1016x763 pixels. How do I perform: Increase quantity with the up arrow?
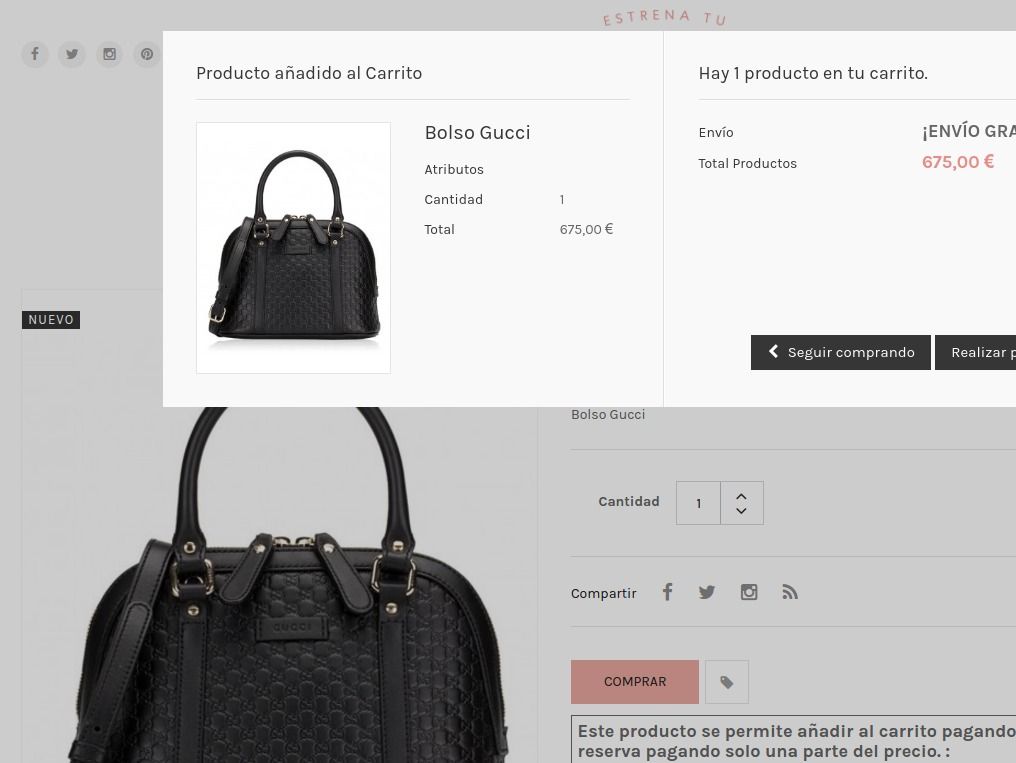pos(741,497)
